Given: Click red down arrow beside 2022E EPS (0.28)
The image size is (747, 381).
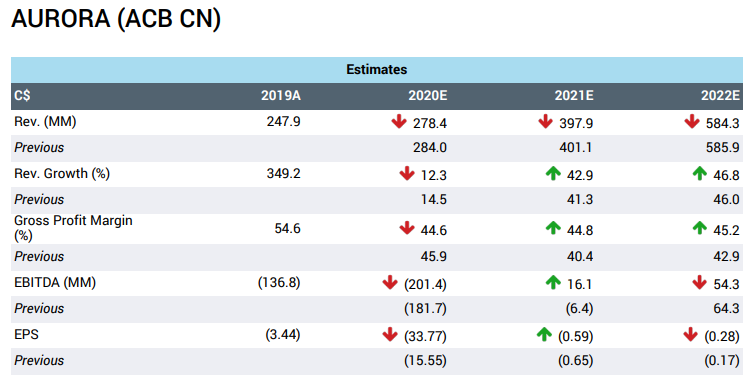Looking at the screenshot, I should point(690,335).
